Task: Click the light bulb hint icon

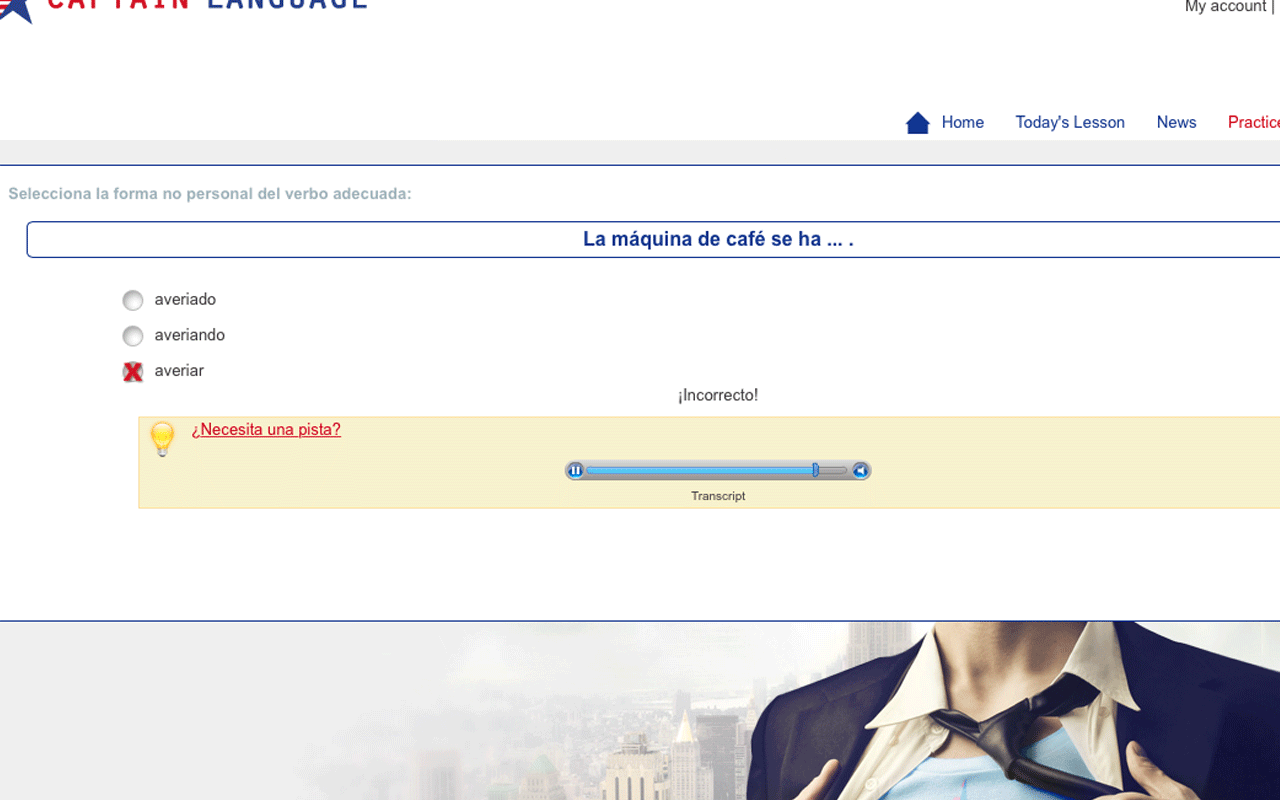Action: point(162,439)
